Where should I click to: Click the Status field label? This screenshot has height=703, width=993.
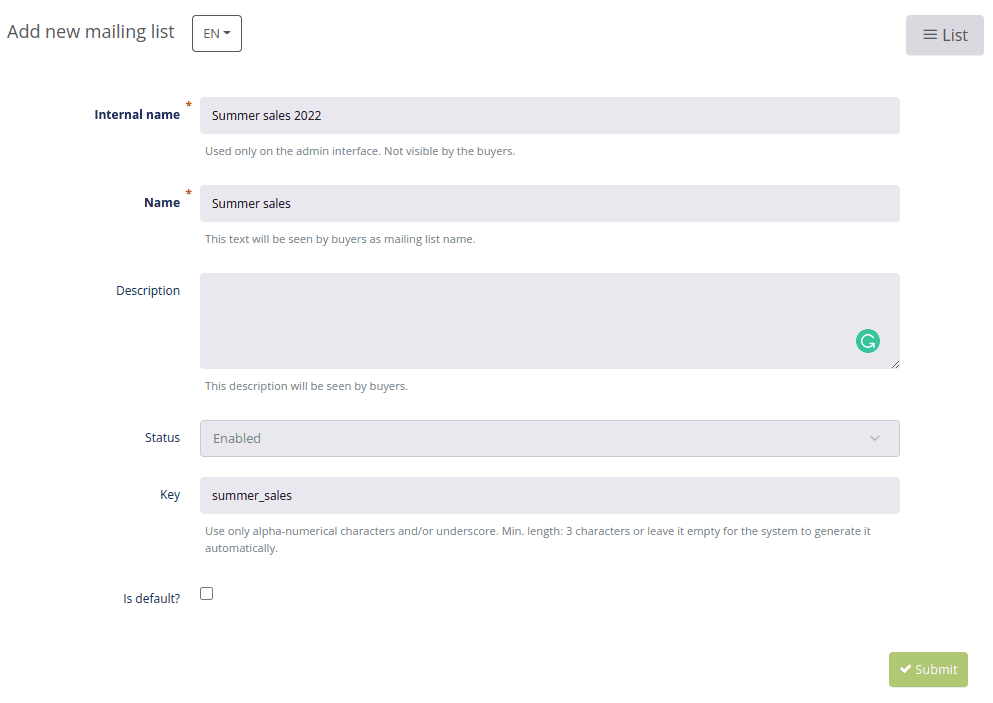[x=162, y=438]
